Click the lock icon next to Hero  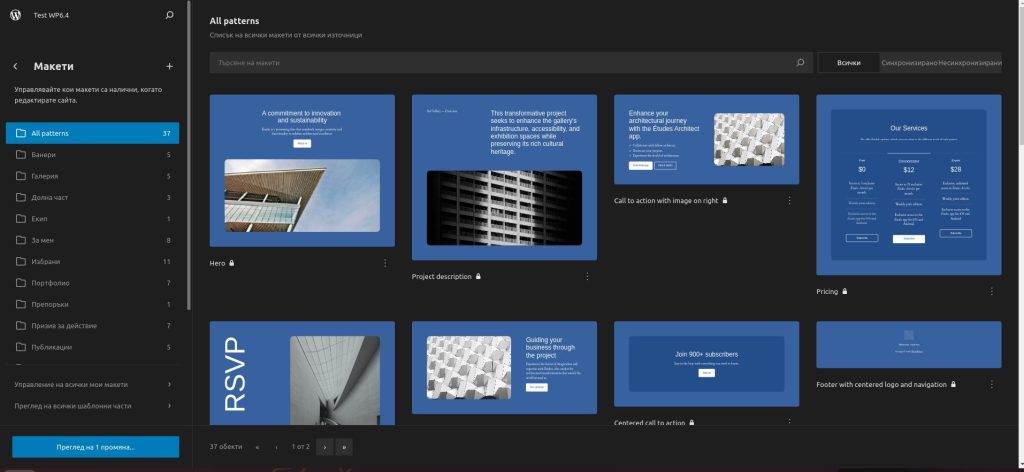(x=232, y=263)
